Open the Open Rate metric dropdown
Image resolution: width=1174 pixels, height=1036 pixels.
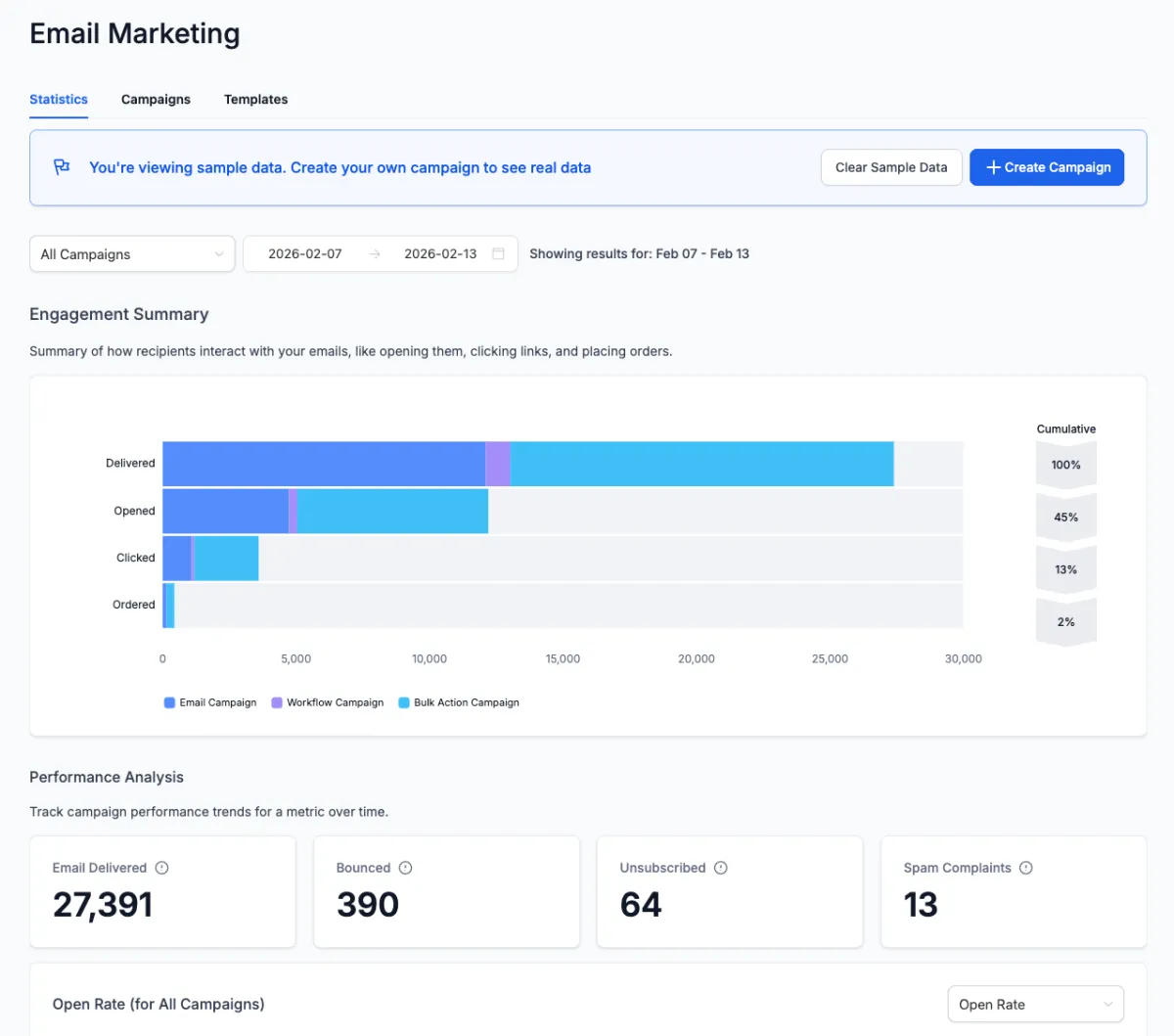point(1035,1005)
